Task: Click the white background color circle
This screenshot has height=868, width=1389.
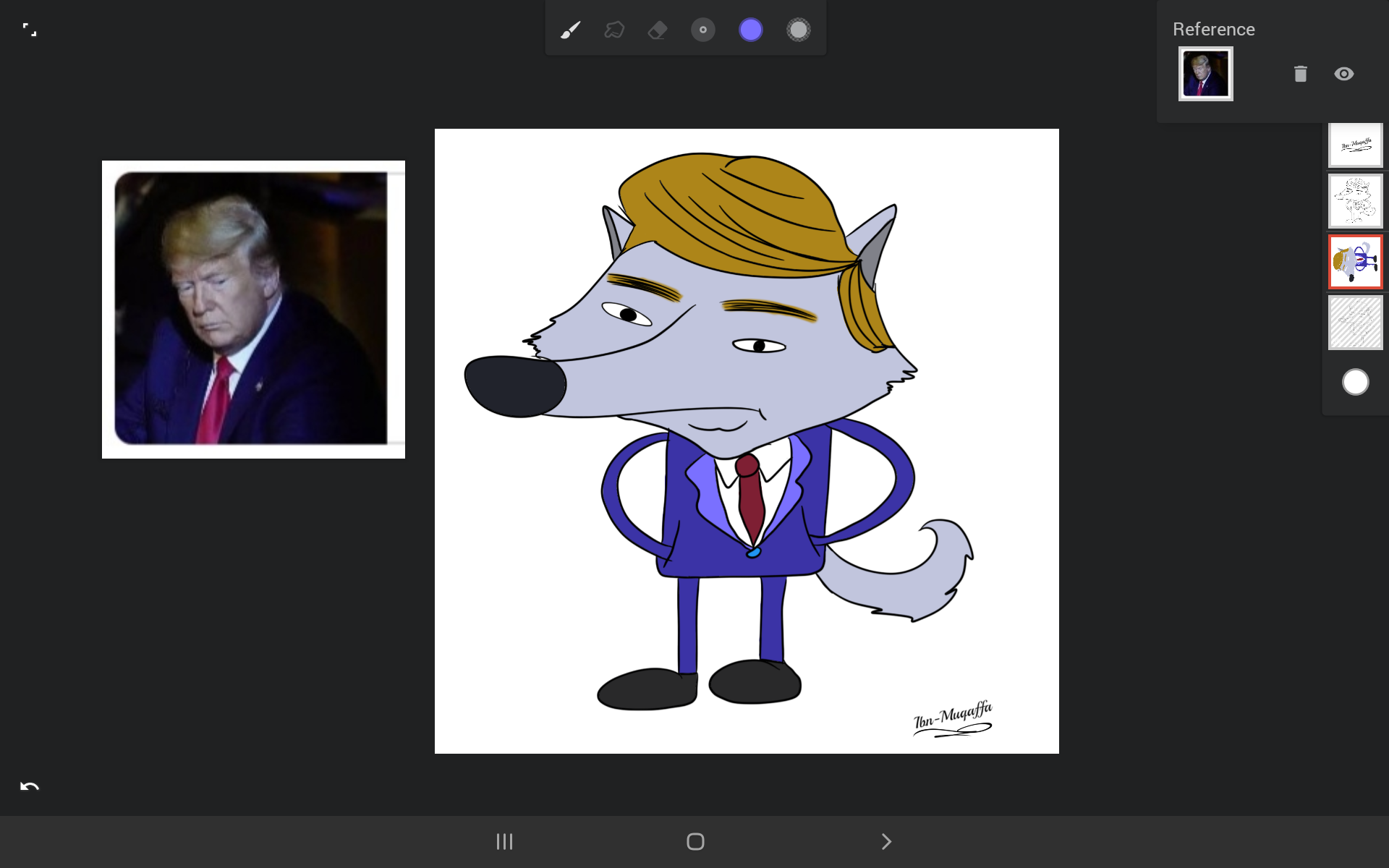Action: pos(1355,382)
